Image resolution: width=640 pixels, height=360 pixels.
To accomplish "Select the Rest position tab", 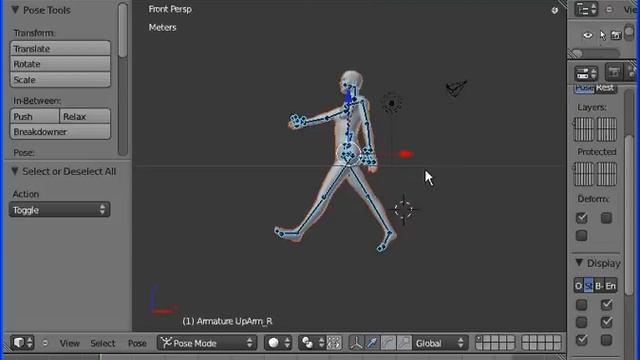I will coord(606,88).
